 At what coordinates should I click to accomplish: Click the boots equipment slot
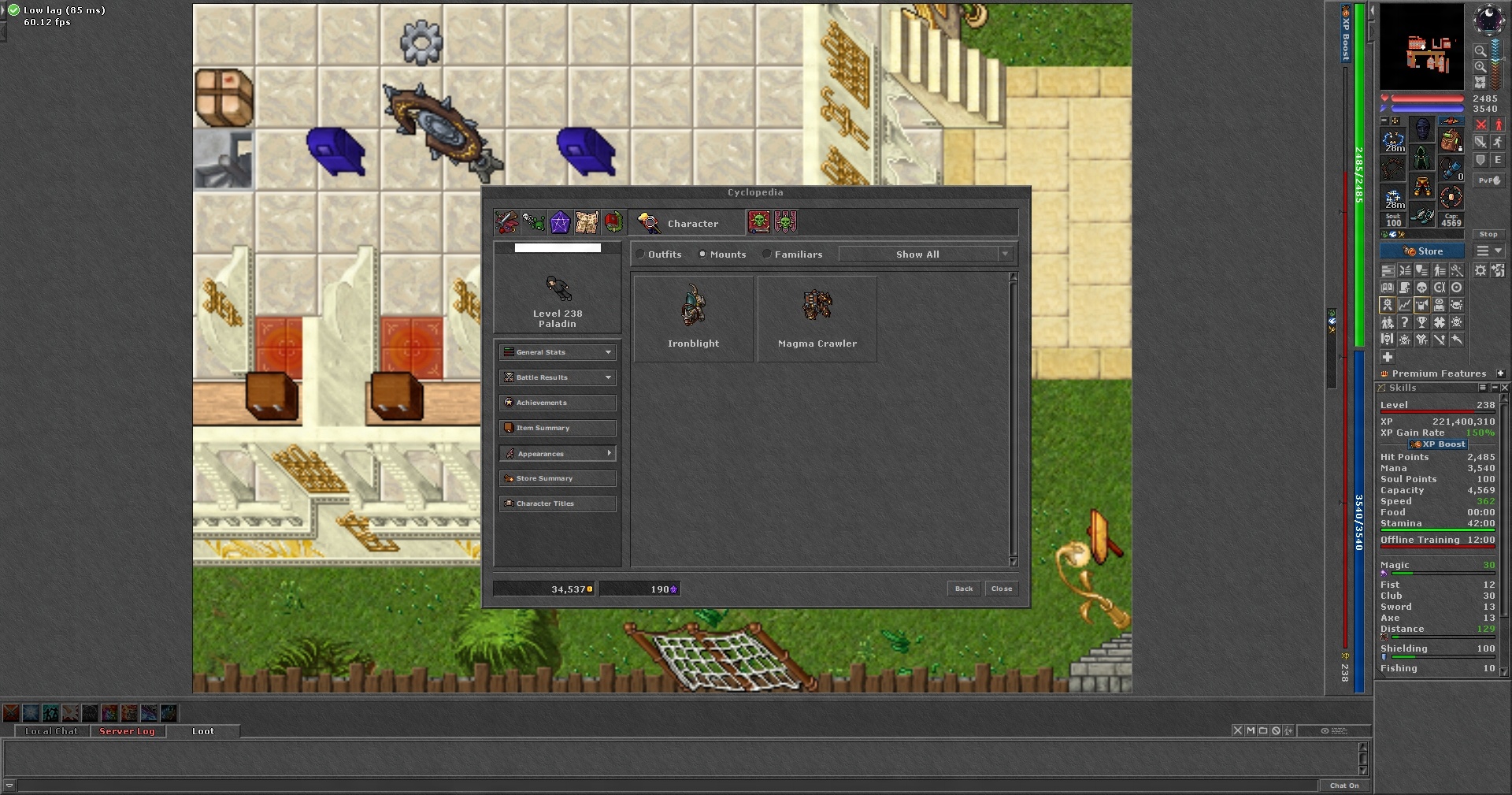tap(1422, 215)
